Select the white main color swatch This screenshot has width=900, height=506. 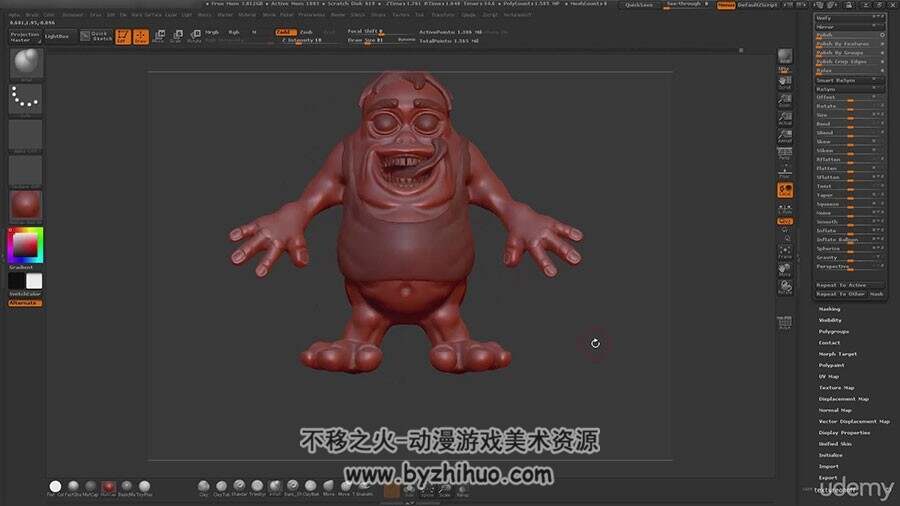click(x=34, y=281)
